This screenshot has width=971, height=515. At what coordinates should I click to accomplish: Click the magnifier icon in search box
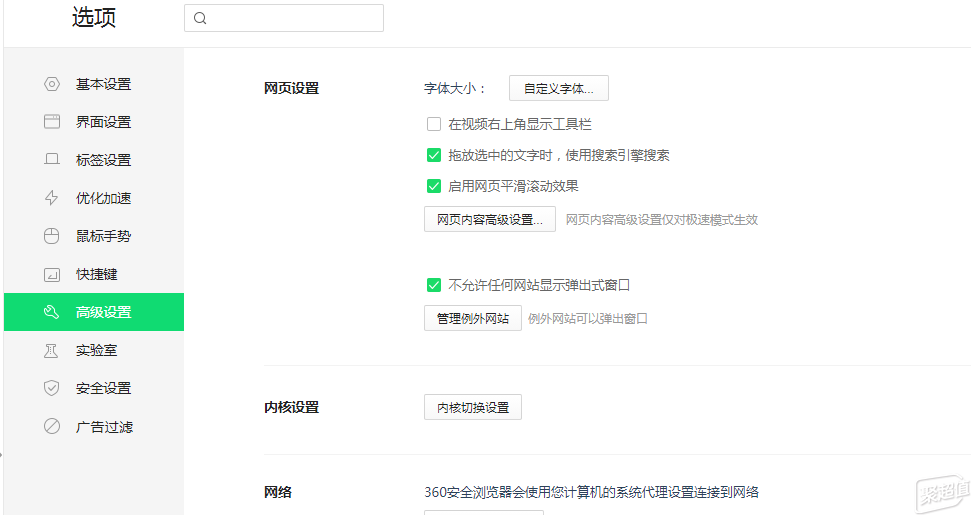(x=200, y=18)
